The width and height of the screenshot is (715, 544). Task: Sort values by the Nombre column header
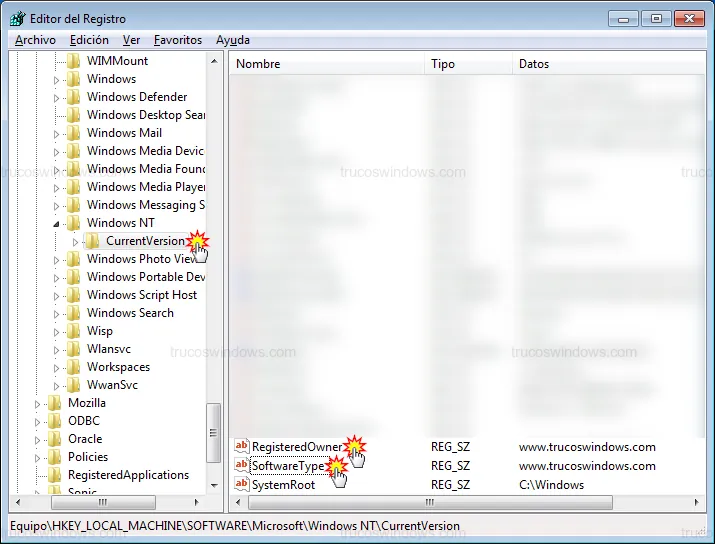click(x=326, y=64)
